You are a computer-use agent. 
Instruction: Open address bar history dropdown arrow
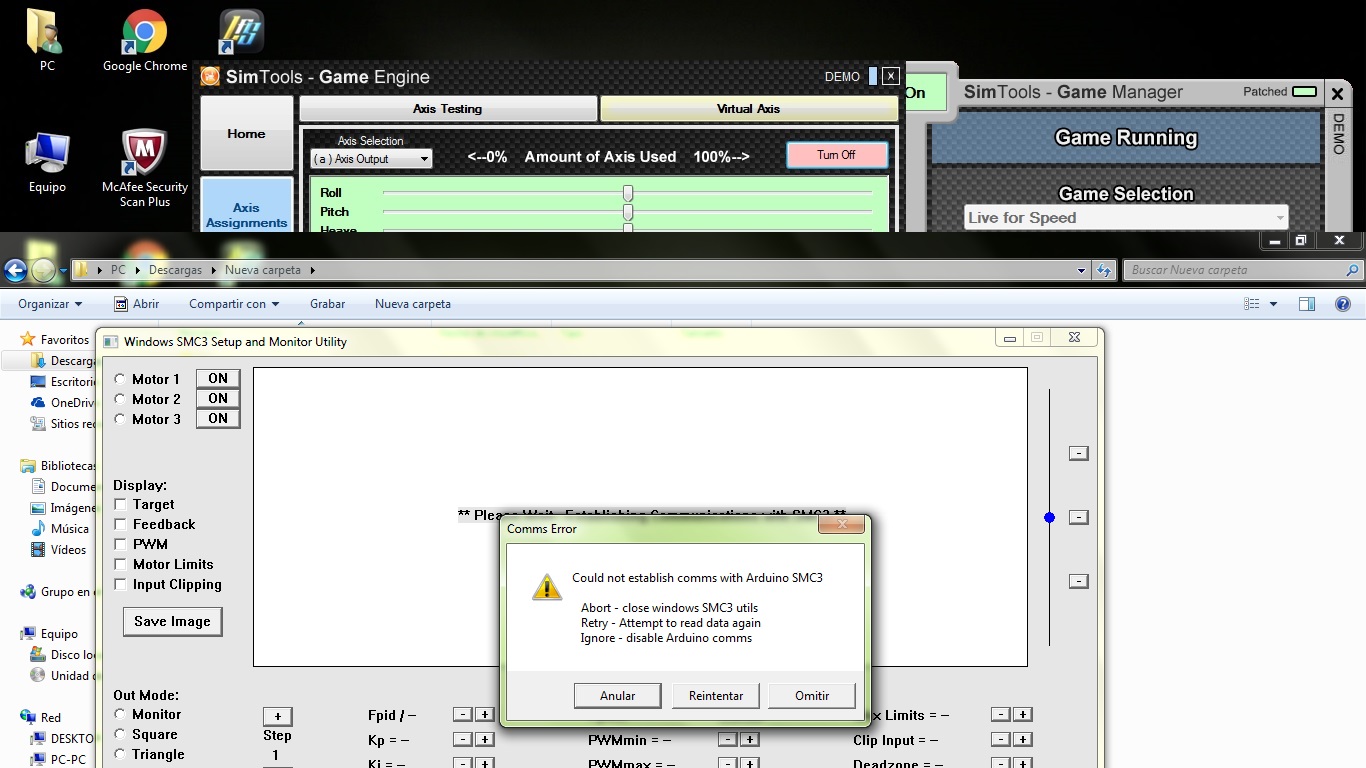pos(1081,270)
